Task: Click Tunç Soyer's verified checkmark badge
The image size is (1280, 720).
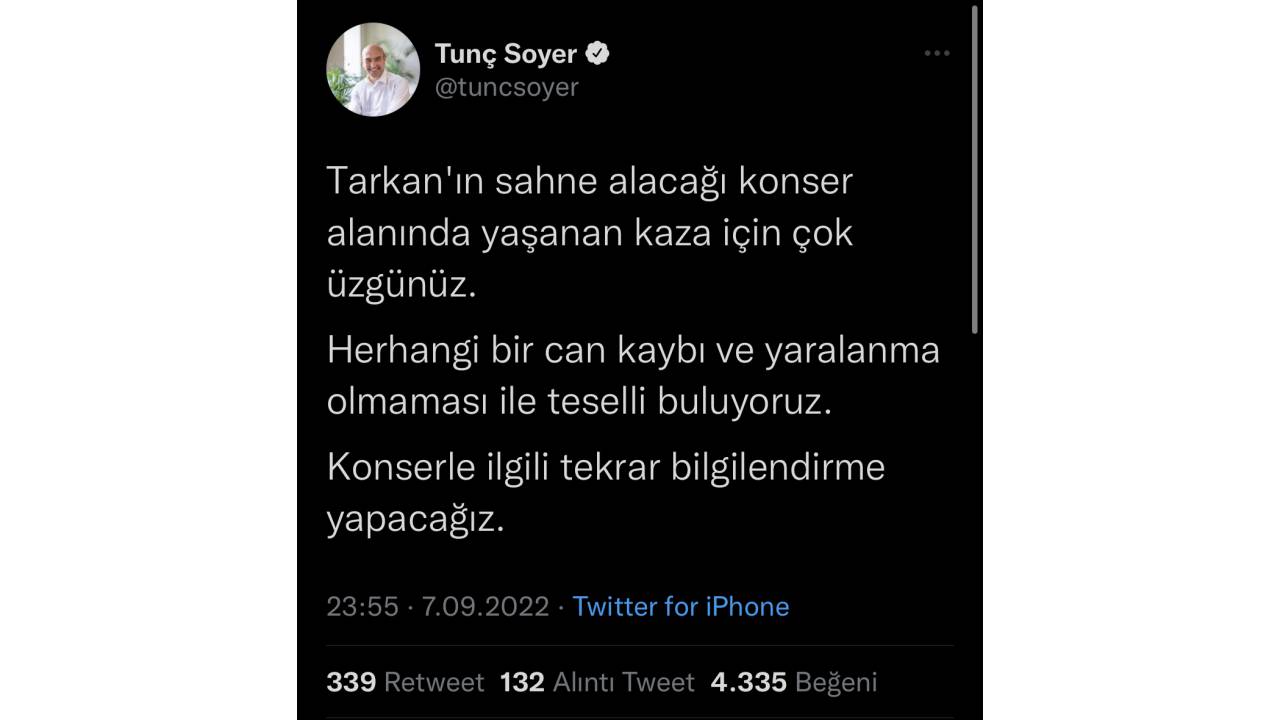Action: click(597, 53)
